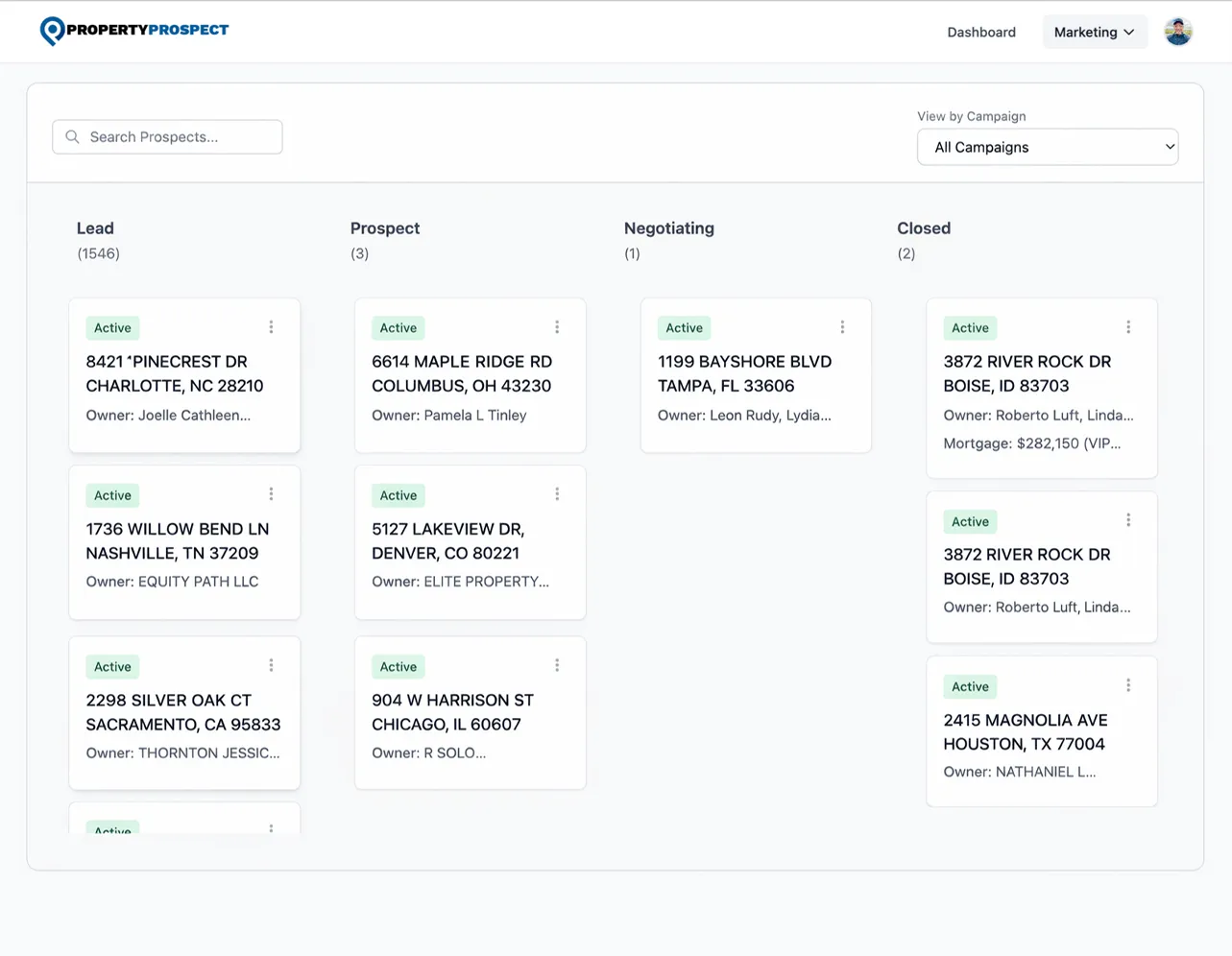1232x956 pixels.
Task: Open the All Campaigns dropdown
Action: tap(1047, 147)
